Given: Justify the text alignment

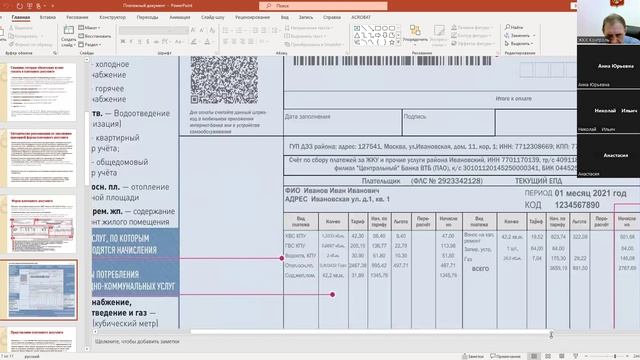Looking at the screenshot, I should (251, 42).
